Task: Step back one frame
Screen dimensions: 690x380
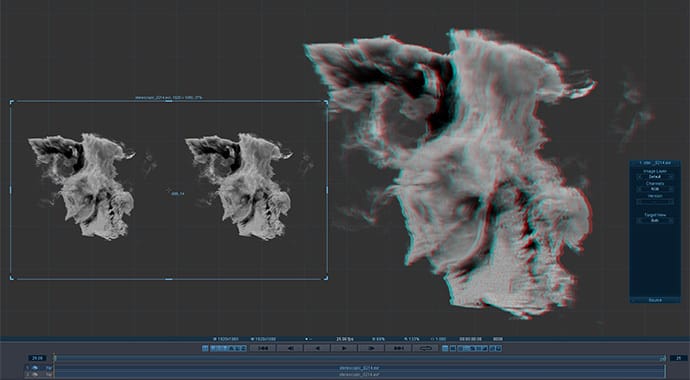Action: 290,348
